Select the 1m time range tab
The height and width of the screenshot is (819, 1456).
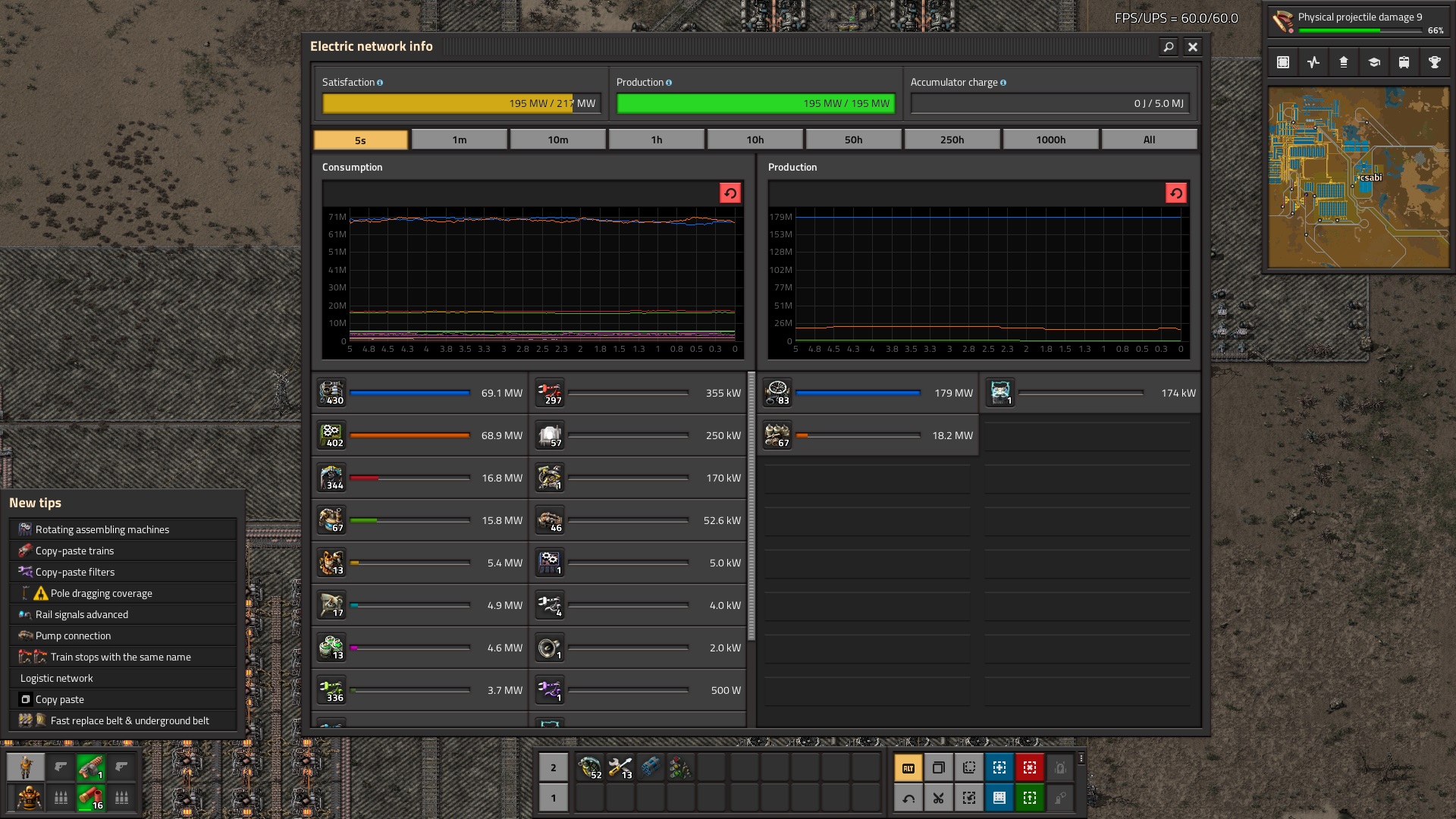pos(460,140)
